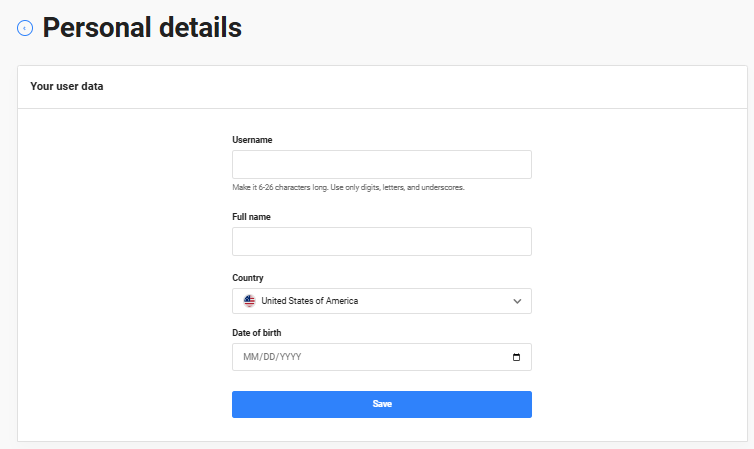Click the back arrow icon beside Personal details
This screenshot has height=449, width=754.
click(25, 29)
